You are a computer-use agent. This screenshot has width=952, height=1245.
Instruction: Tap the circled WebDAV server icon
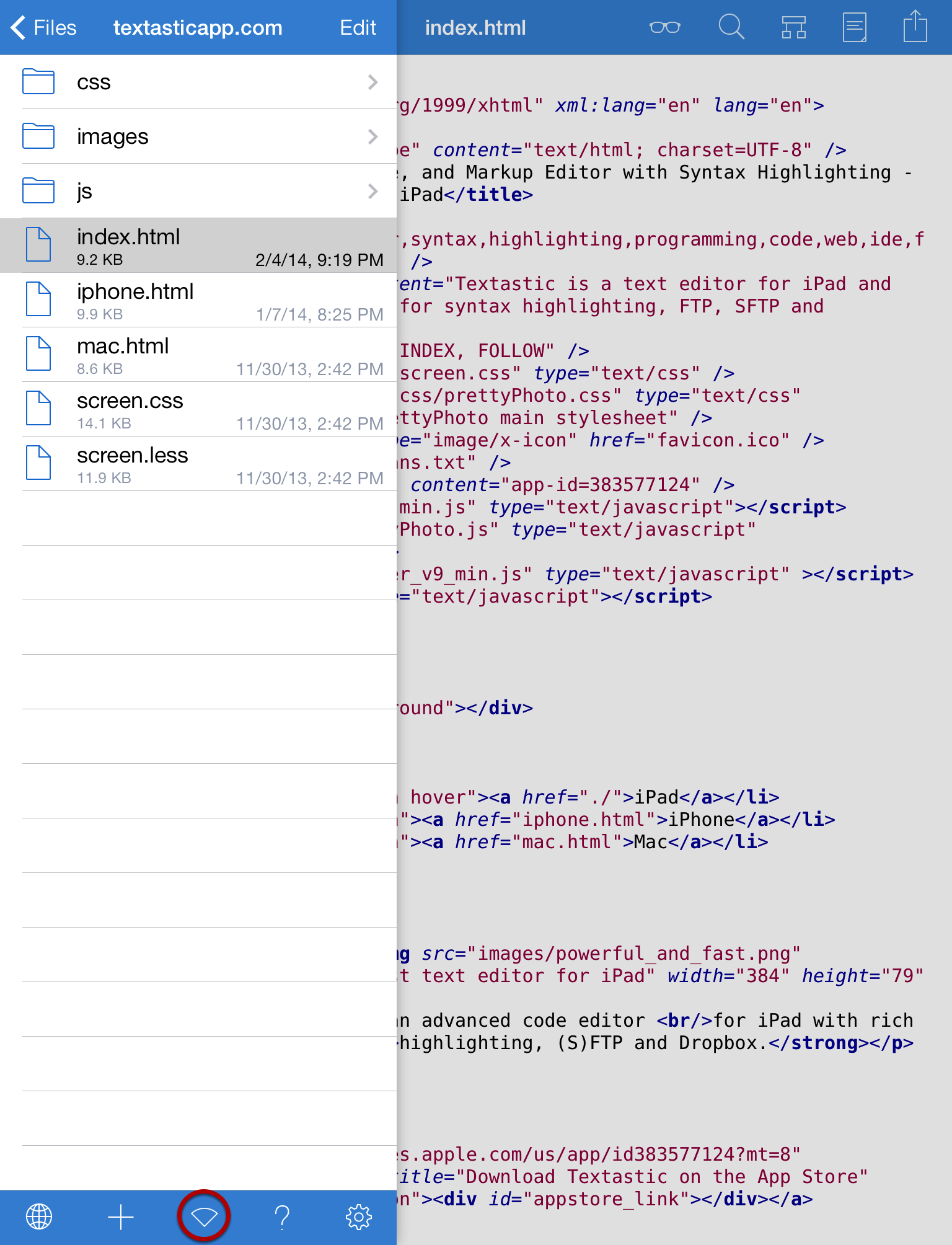coord(204,1217)
